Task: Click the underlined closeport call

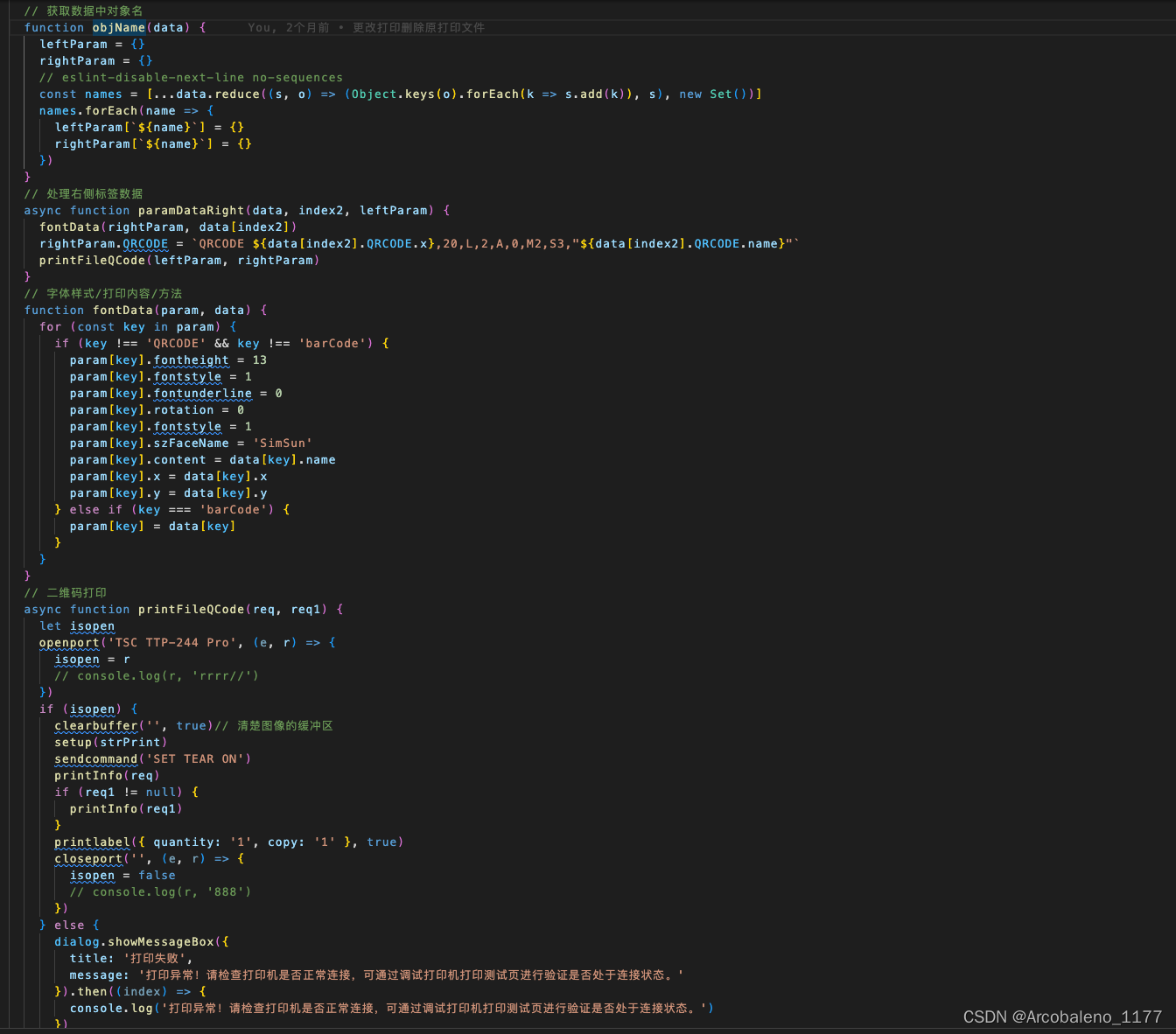Action: point(88,858)
